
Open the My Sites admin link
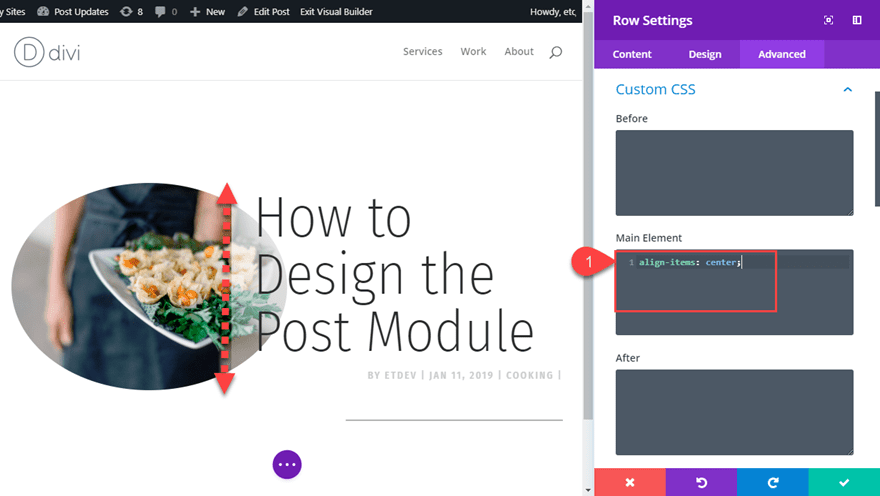coord(13,11)
